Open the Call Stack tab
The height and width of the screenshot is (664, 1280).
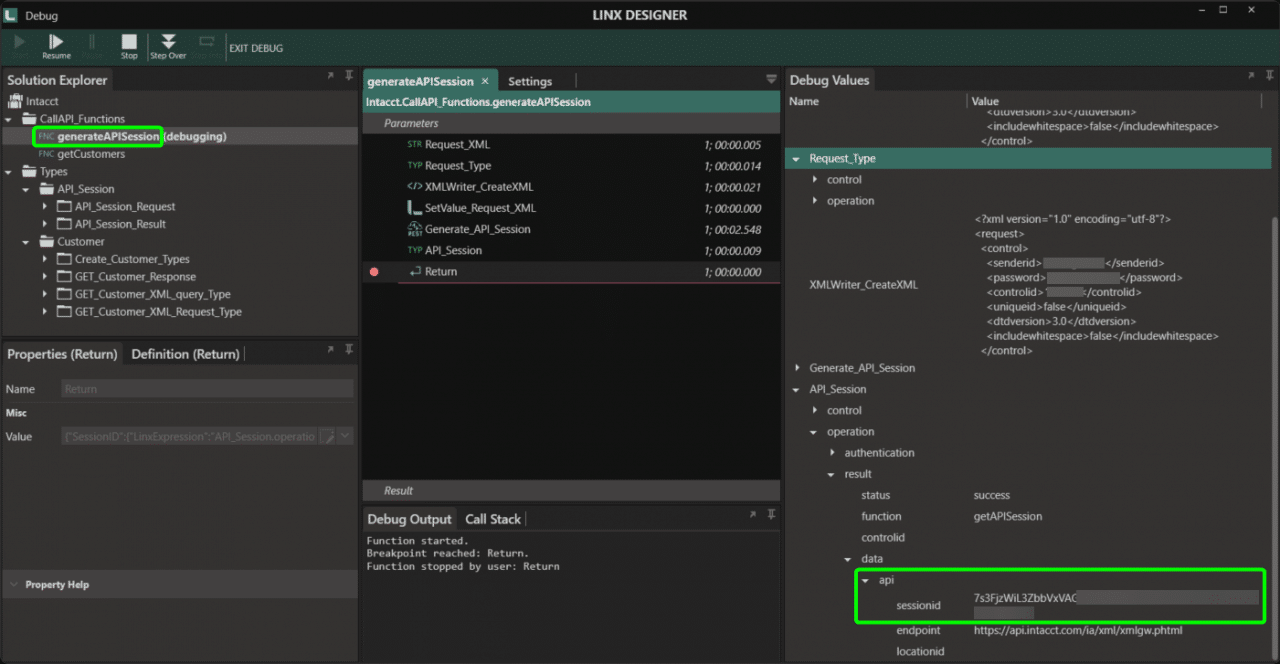tap(492, 519)
